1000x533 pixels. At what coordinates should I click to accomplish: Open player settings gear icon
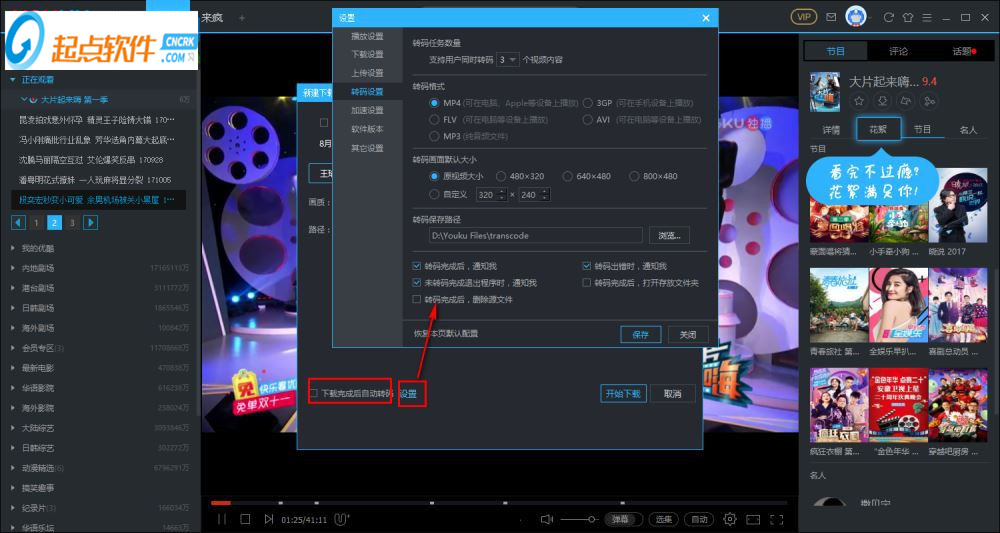730,519
